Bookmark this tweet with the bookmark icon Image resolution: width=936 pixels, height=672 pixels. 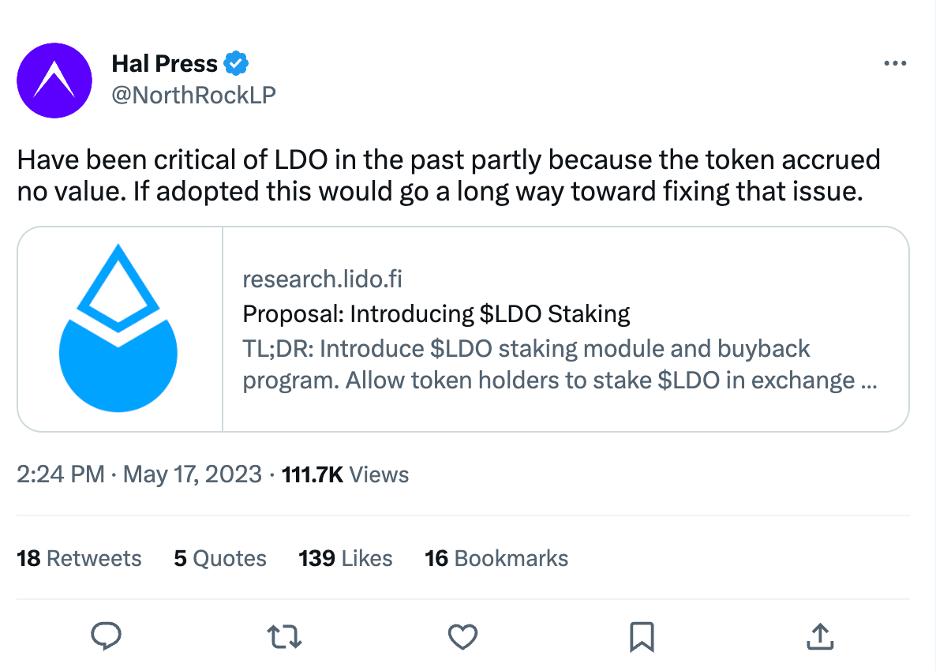pyautogui.click(x=641, y=635)
